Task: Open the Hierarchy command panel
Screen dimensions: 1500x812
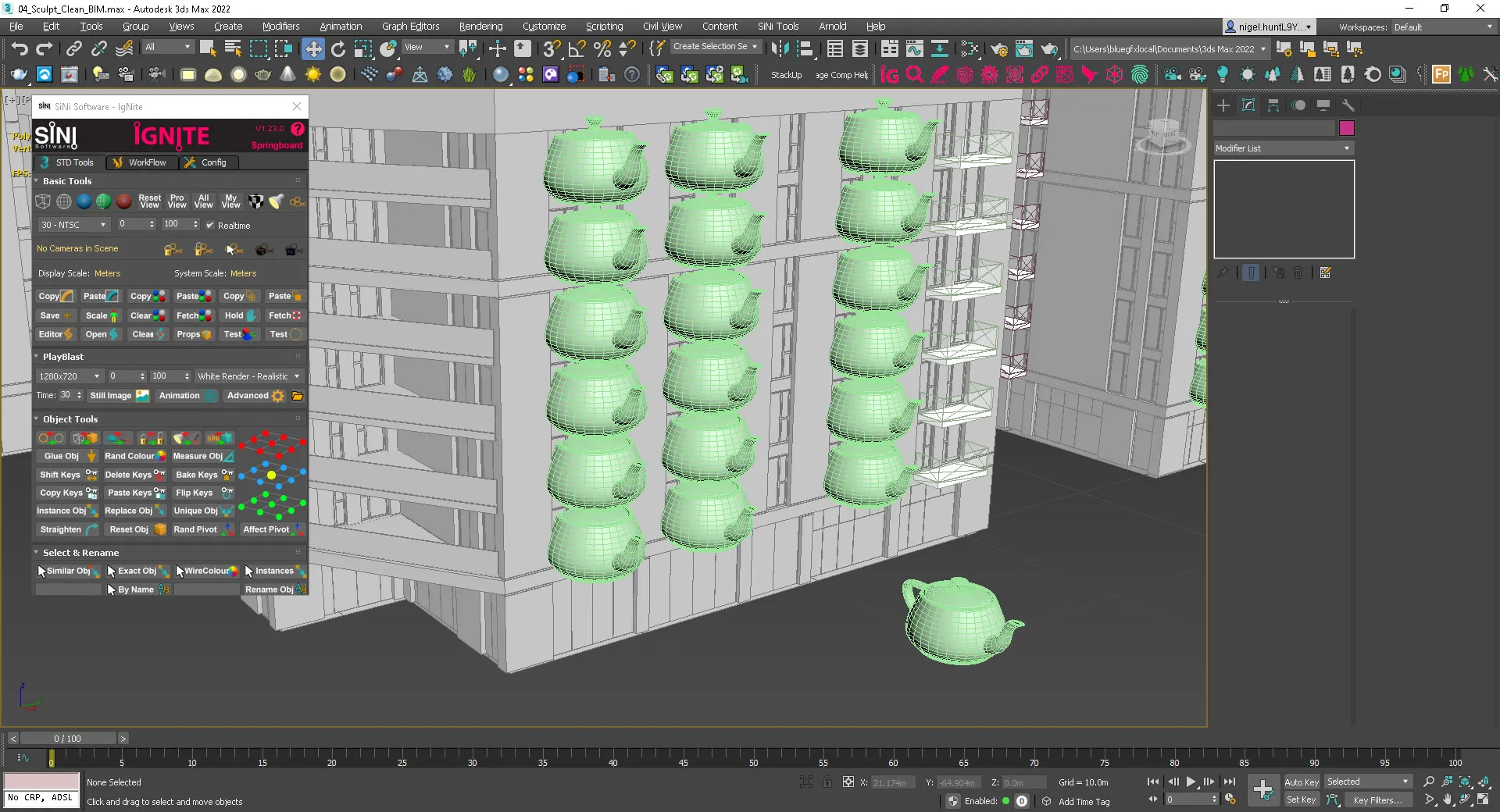Action: (x=1273, y=105)
